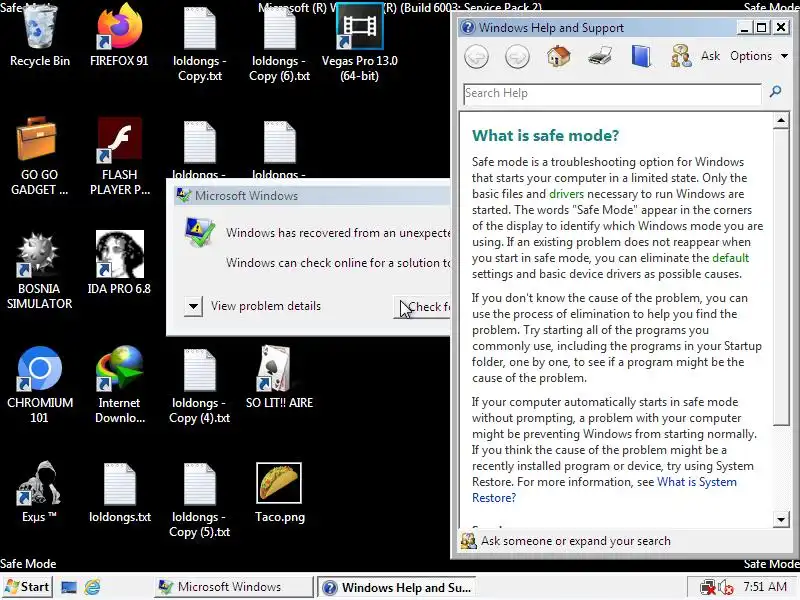
Task: Click the Ask people icon in toolbar
Action: point(681,56)
